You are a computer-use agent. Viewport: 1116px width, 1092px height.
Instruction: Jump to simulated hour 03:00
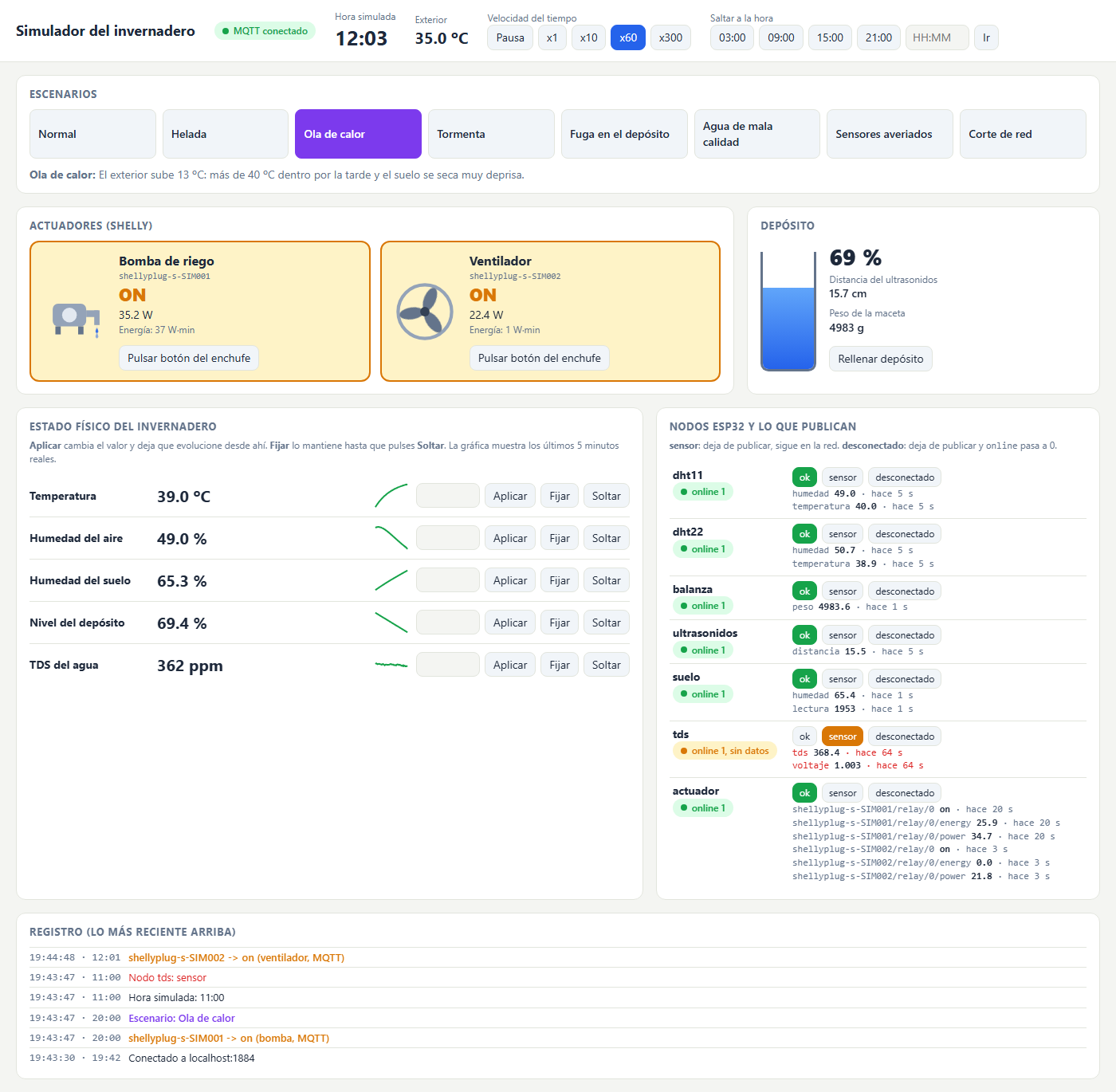[732, 37]
